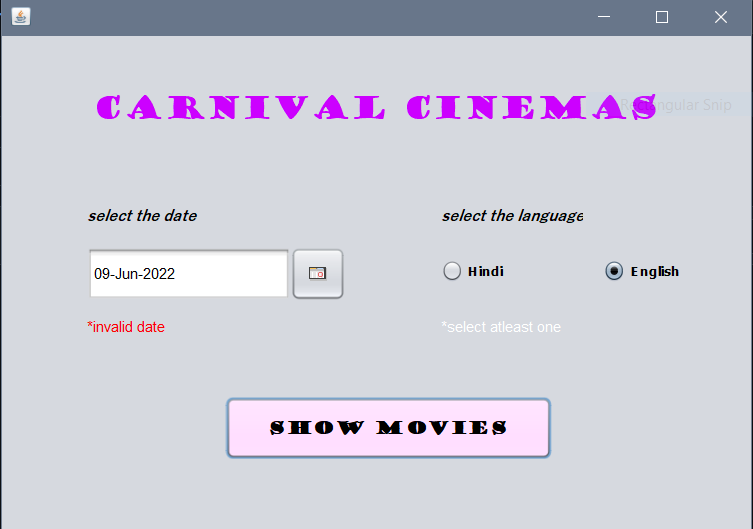Click the SHOW MOVIES button
Image resolution: width=753 pixels, height=529 pixels.
pyautogui.click(x=389, y=428)
